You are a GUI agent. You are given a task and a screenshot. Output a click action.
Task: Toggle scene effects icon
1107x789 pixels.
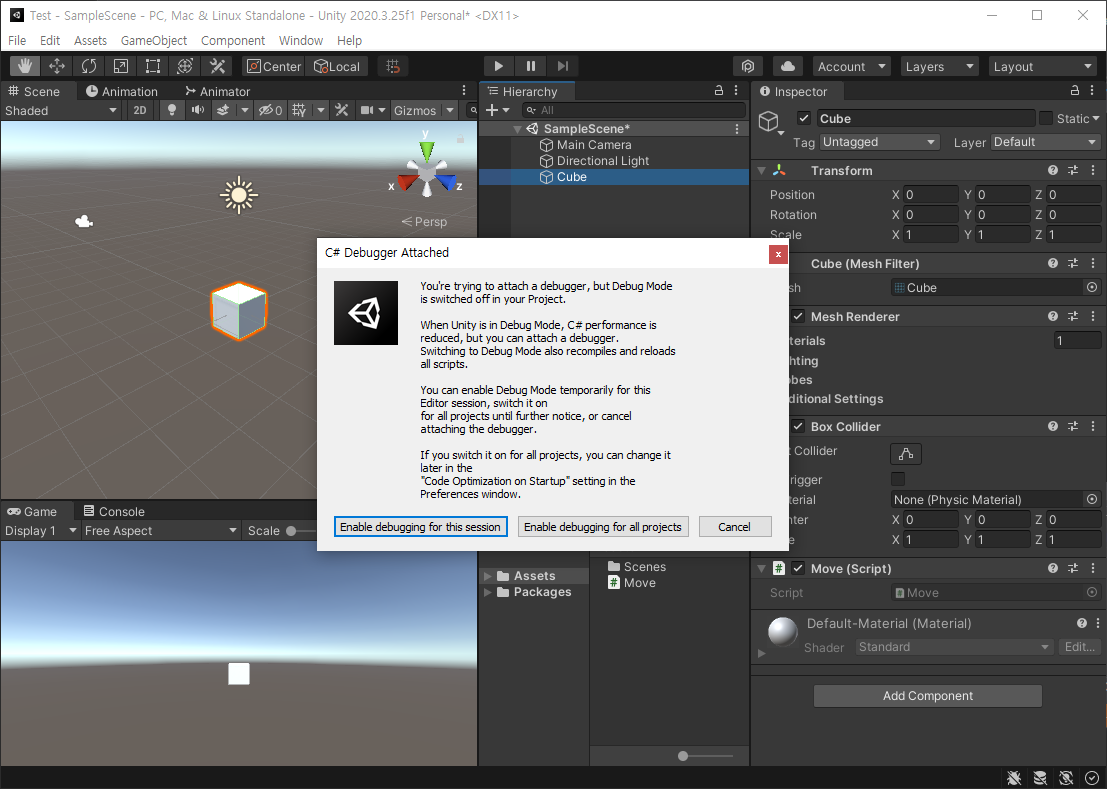pyautogui.click(x=223, y=110)
